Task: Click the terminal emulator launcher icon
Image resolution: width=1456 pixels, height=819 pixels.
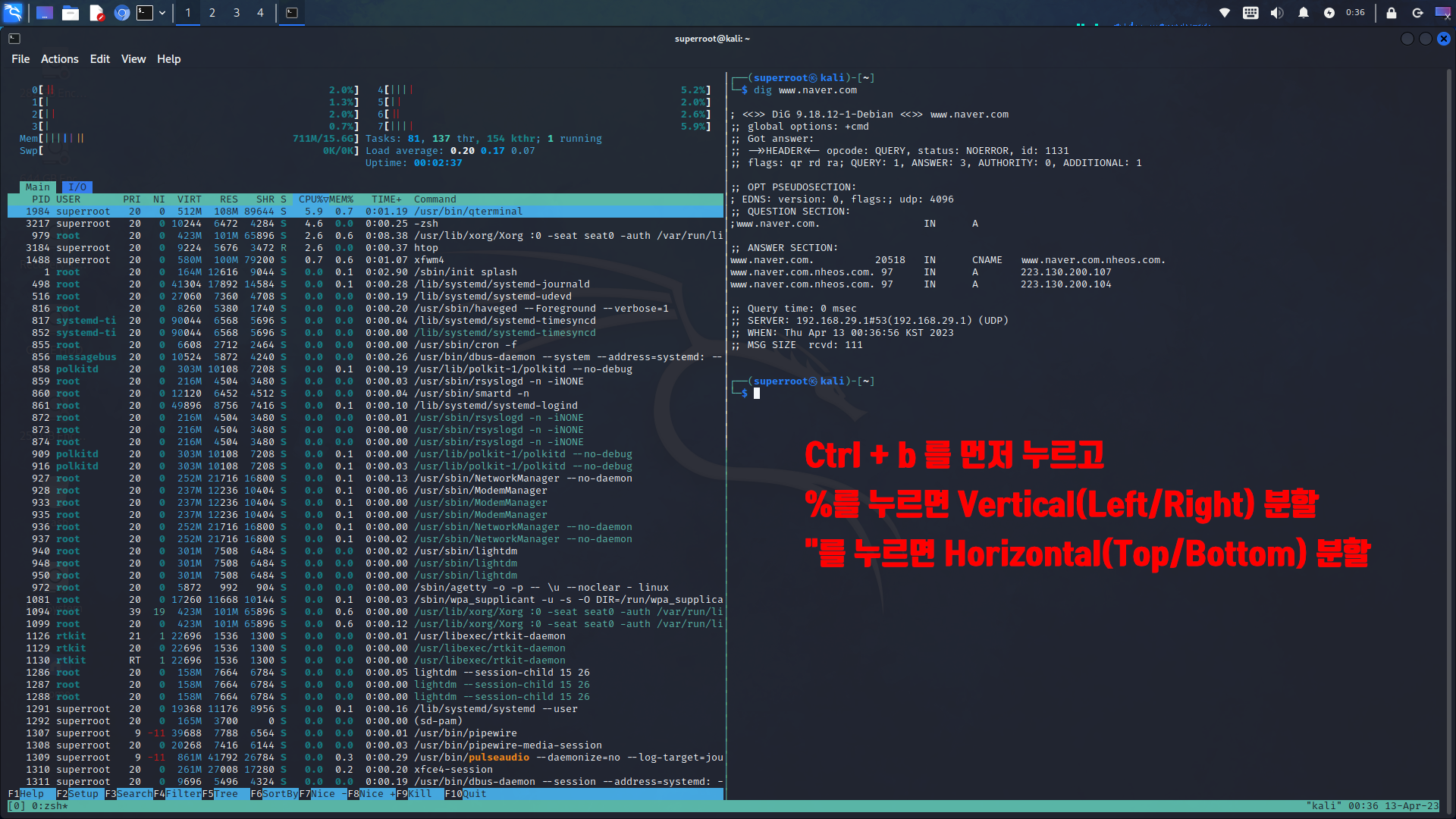Action: tap(145, 13)
